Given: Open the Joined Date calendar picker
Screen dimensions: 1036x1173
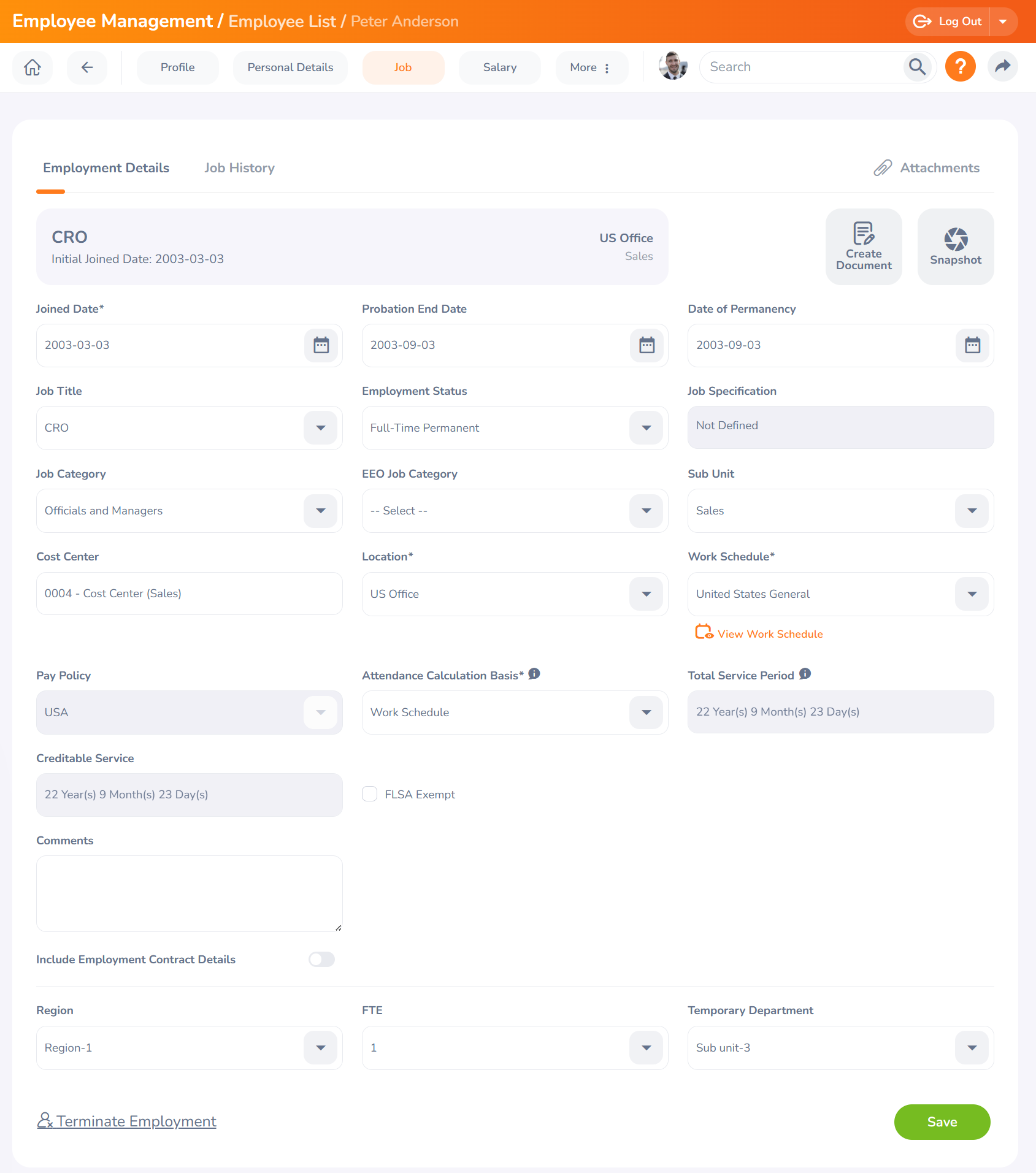Looking at the screenshot, I should (x=321, y=345).
